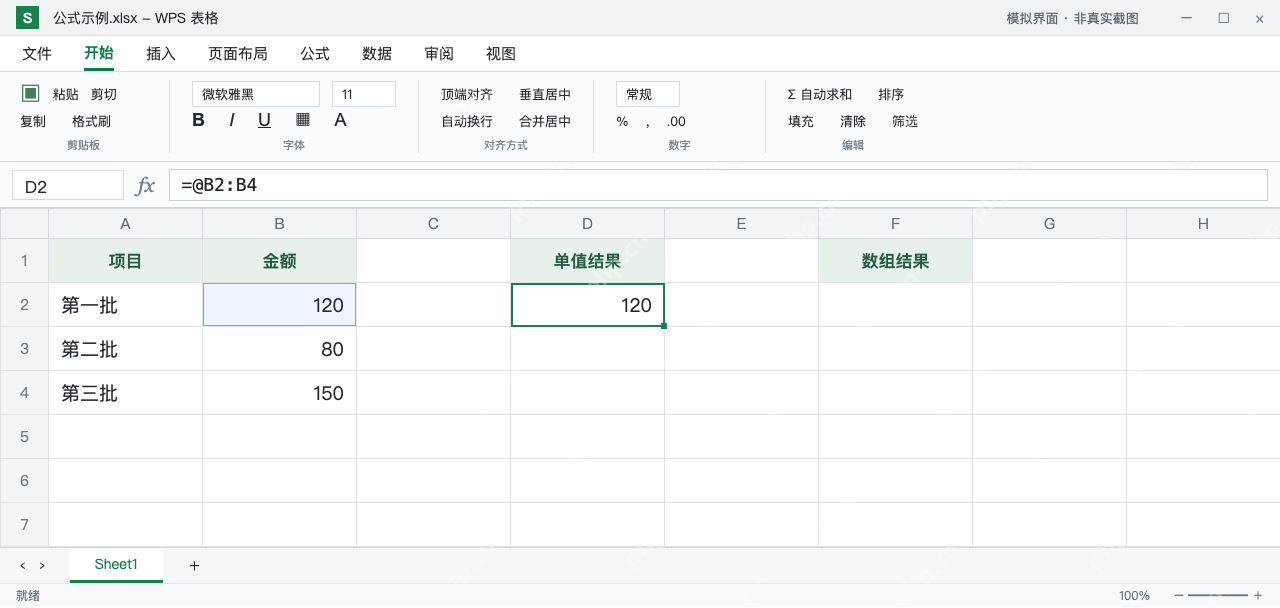Activate the 格式刷 format painter

click(91, 121)
